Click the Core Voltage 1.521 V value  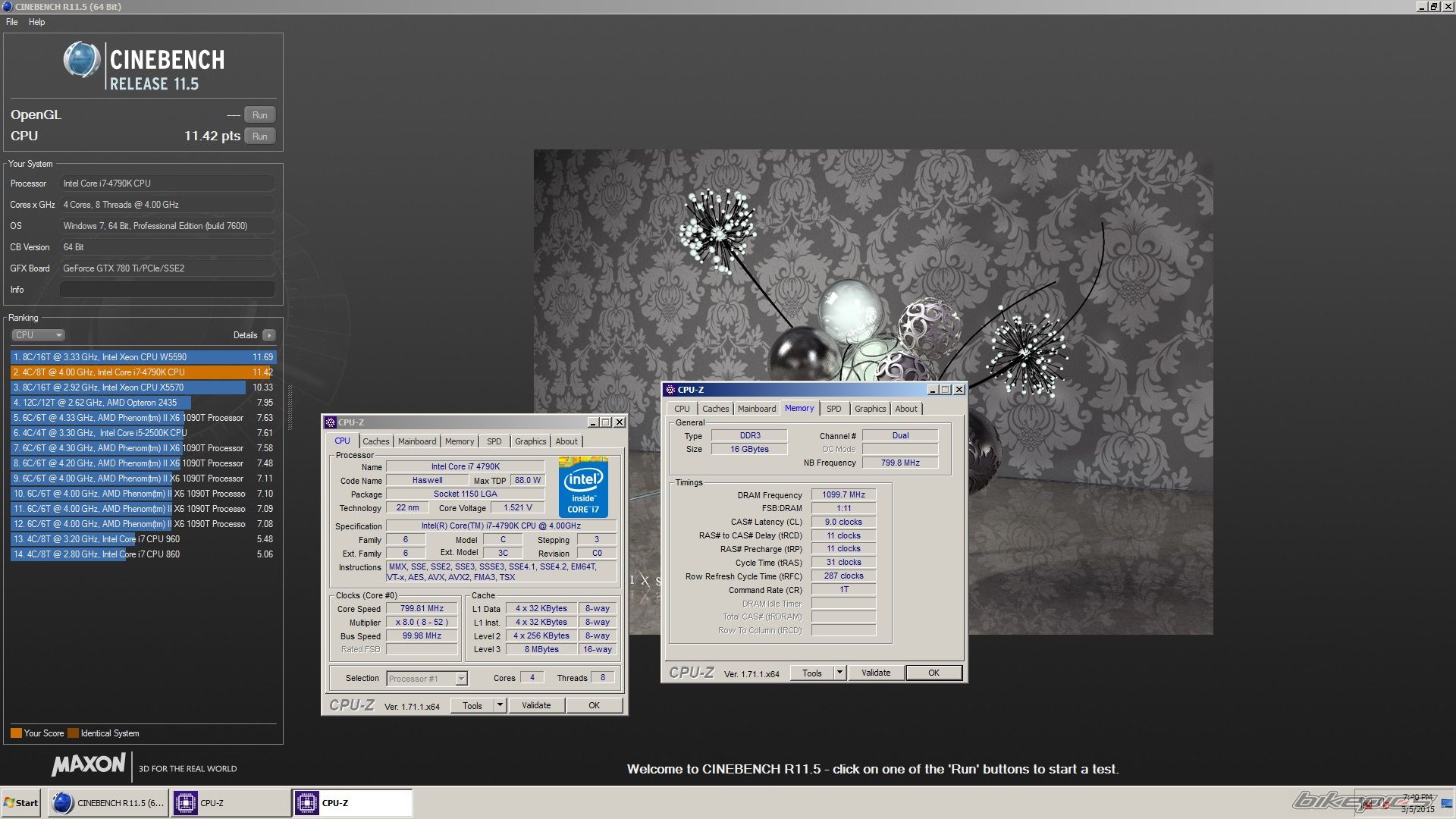coord(518,508)
